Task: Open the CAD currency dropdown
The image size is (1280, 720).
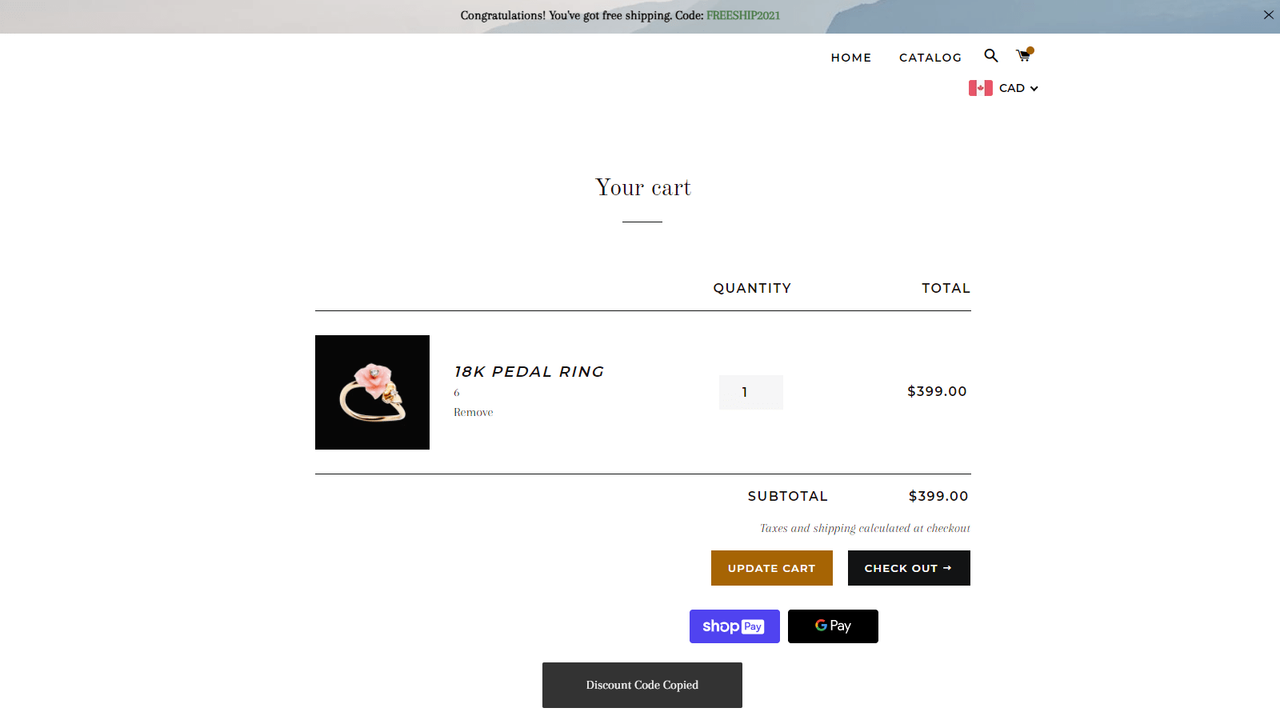Action: coord(1012,88)
